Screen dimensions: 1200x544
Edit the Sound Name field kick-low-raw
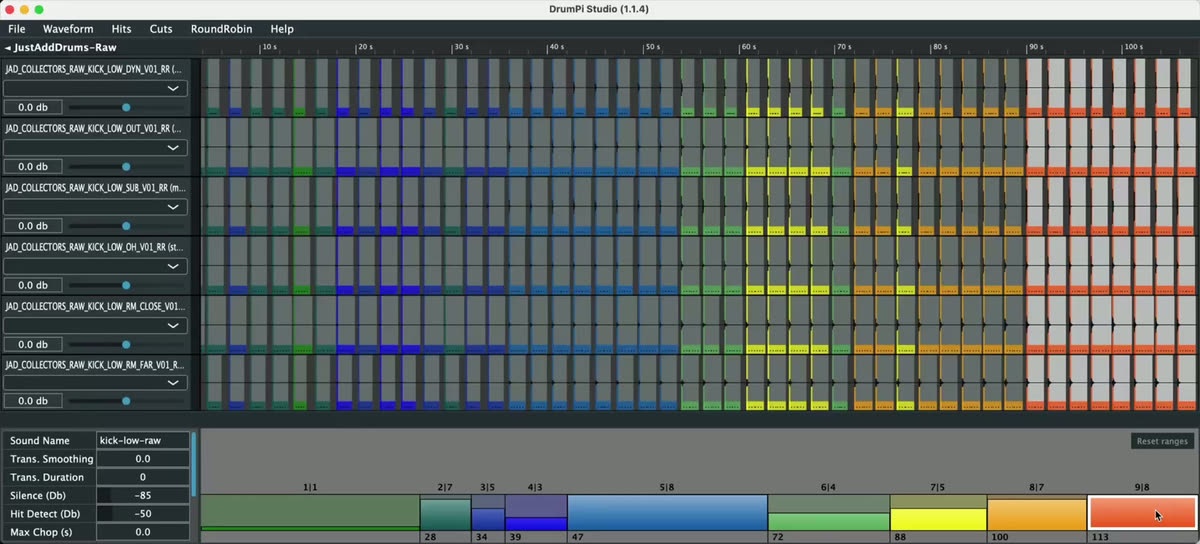pyautogui.click(x=143, y=441)
